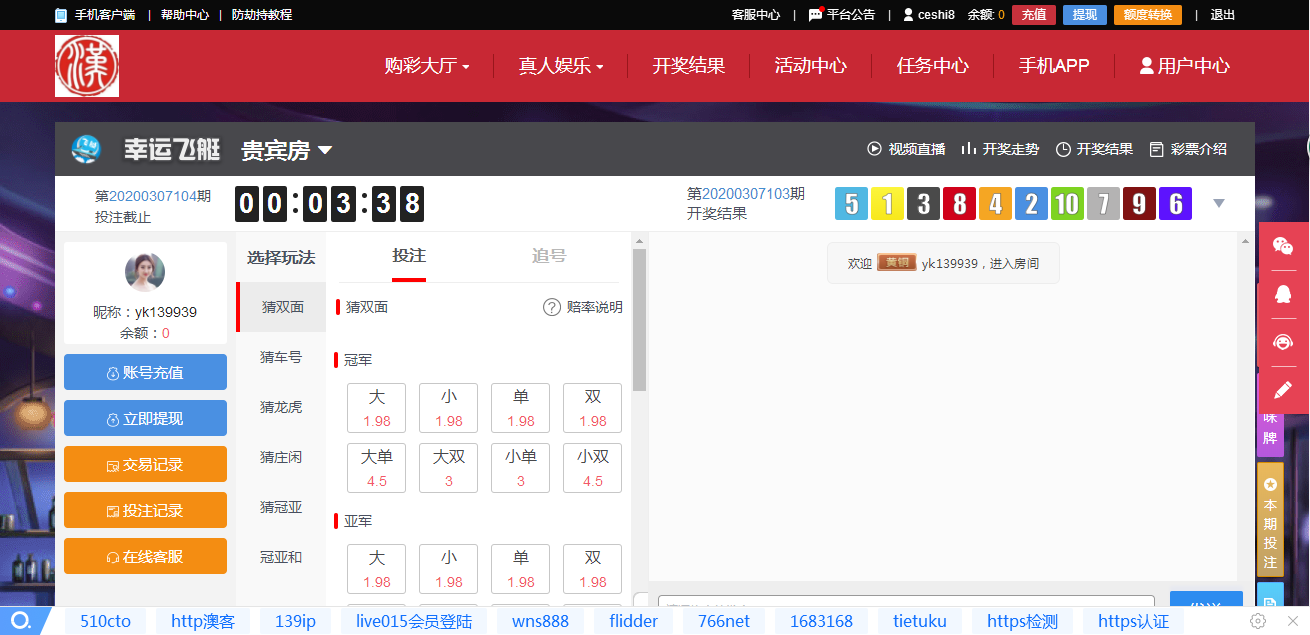Toggle the 冠军 小单 bet option
This screenshot has width=1310, height=635.
[x=521, y=468]
